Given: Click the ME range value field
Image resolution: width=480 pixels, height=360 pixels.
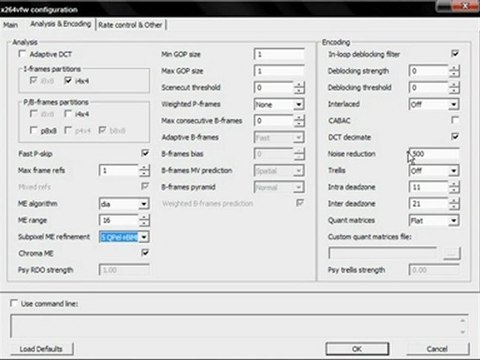Looking at the screenshot, I should click(119, 220).
